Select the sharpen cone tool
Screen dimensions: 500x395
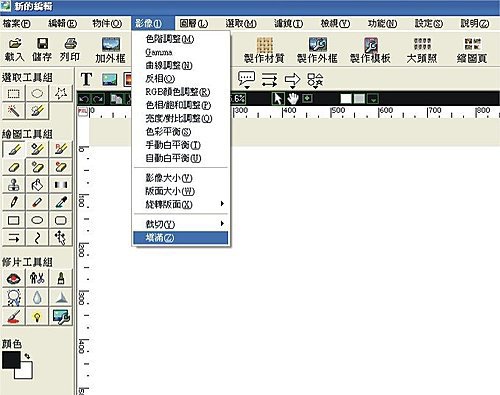[x=61, y=297]
